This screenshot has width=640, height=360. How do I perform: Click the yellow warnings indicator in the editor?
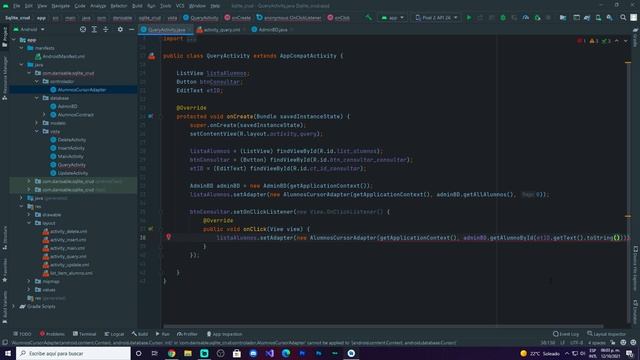tap(593, 41)
